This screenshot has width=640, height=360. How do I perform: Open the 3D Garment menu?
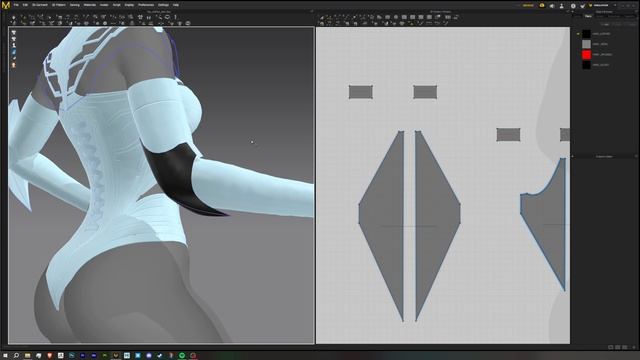point(40,5)
